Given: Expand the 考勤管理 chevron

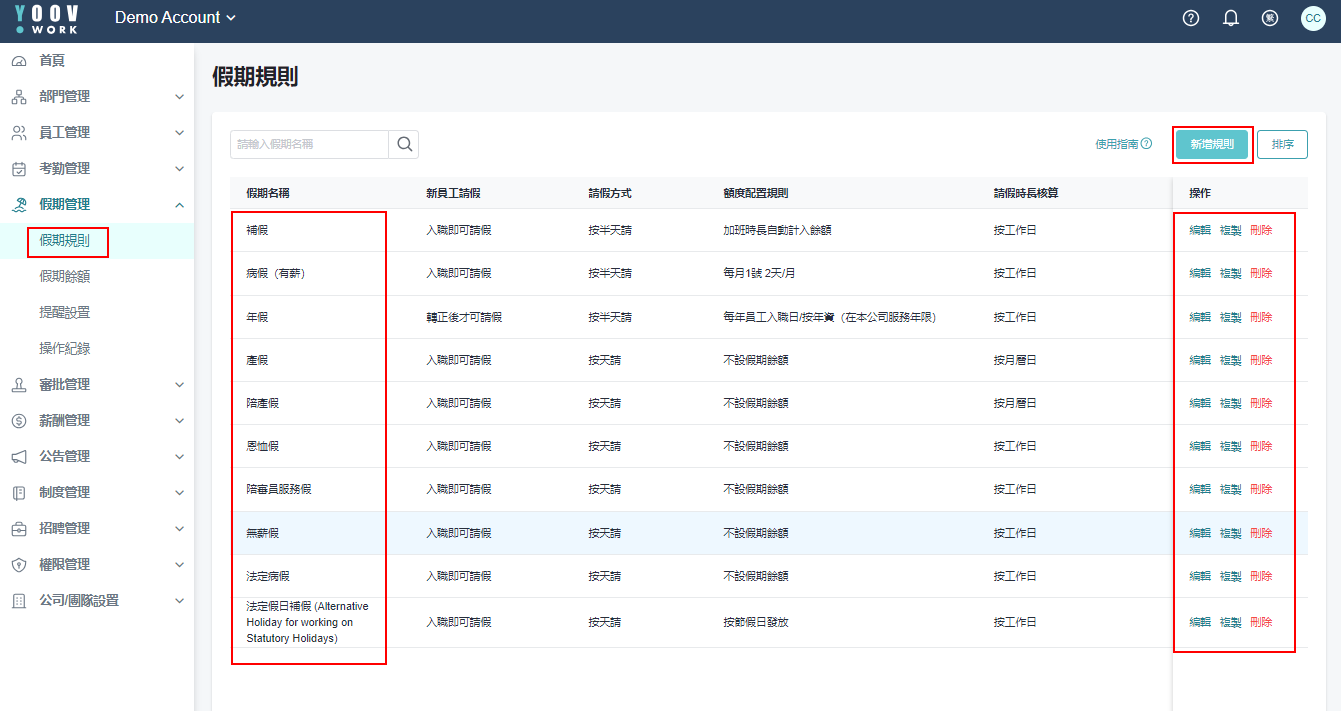Looking at the screenshot, I should pyautogui.click(x=179, y=169).
